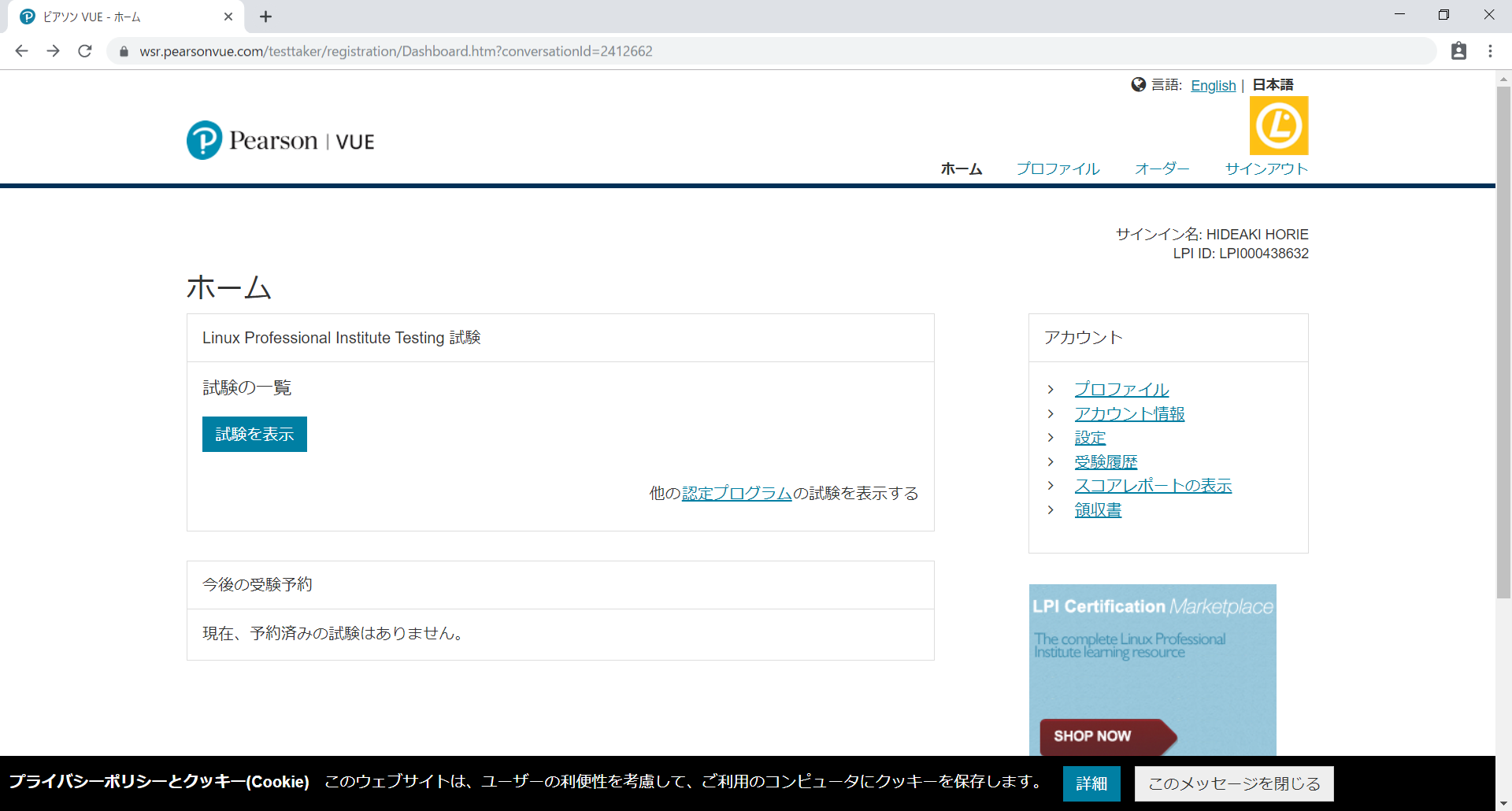
Task: Click the Pearson VUE logo
Action: [x=280, y=140]
